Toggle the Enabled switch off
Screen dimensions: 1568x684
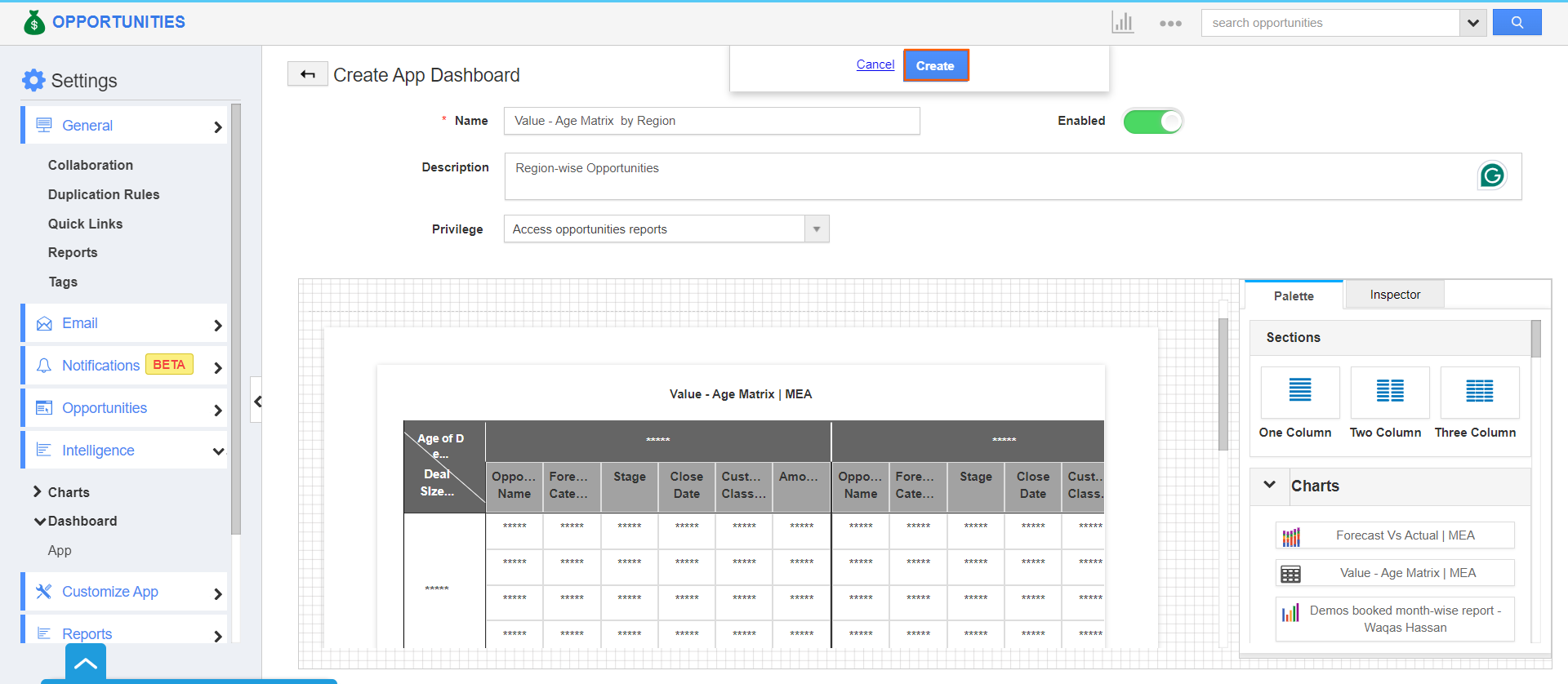[x=1152, y=122]
